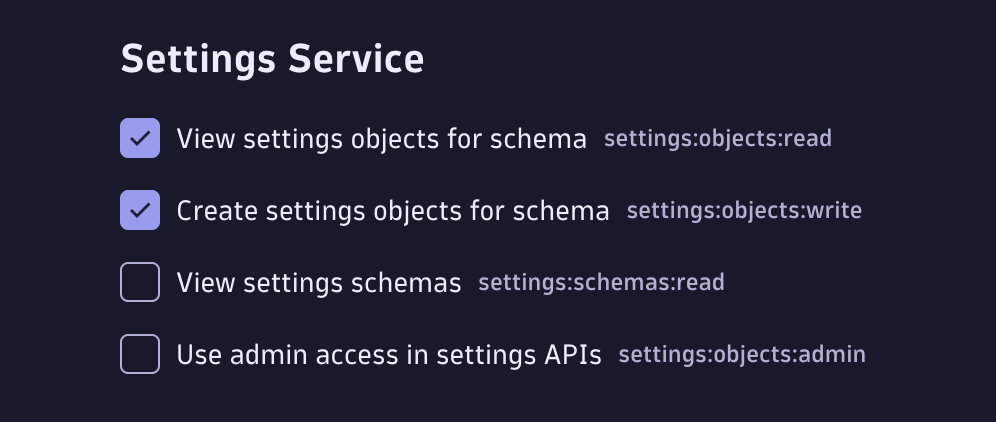Image resolution: width=996 pixels, height=422 pixels.
Task: Click the 'View settings objects for schema' label
Action: pos(381,139)
